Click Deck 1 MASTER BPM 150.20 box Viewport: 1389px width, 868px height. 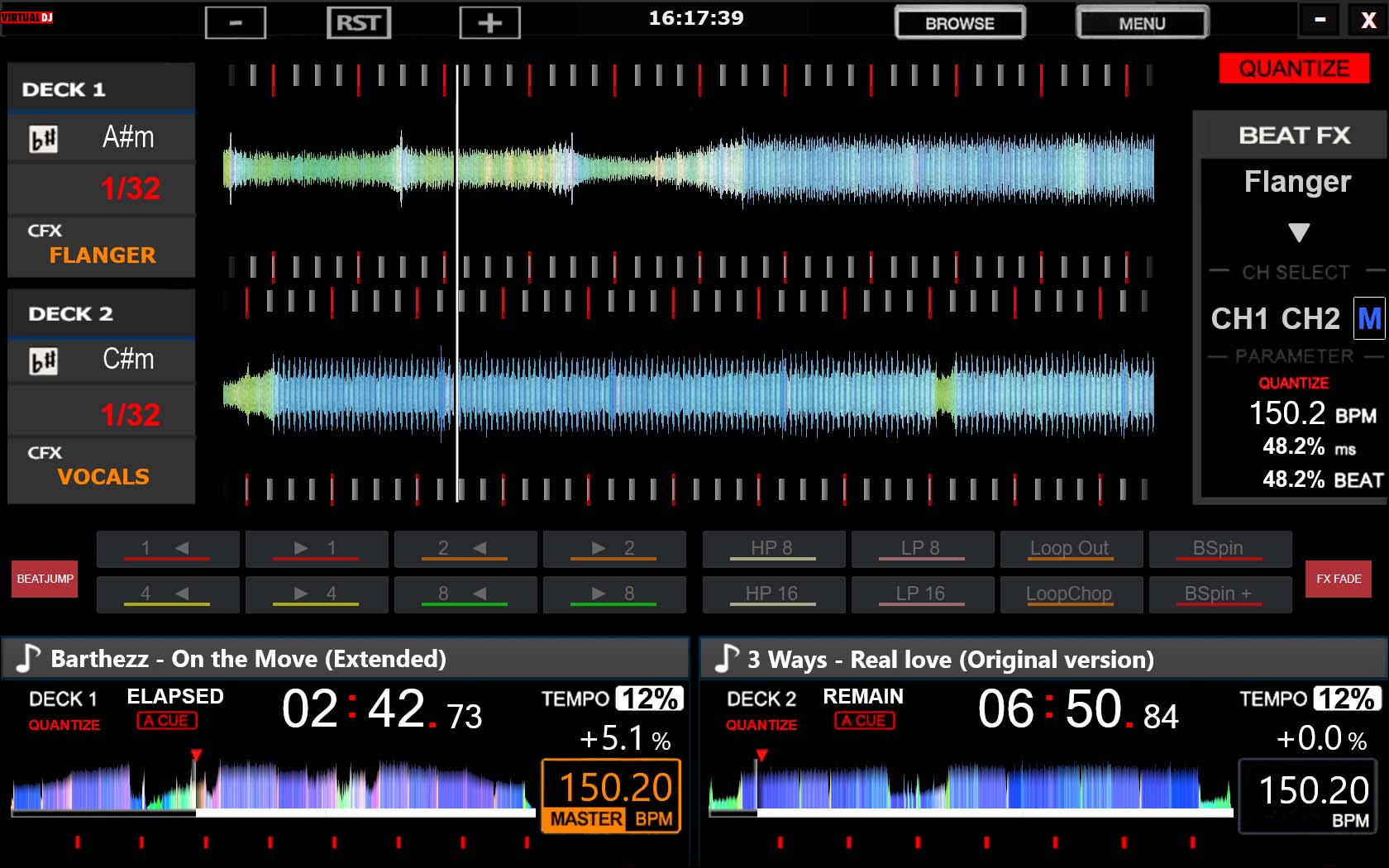611,796
